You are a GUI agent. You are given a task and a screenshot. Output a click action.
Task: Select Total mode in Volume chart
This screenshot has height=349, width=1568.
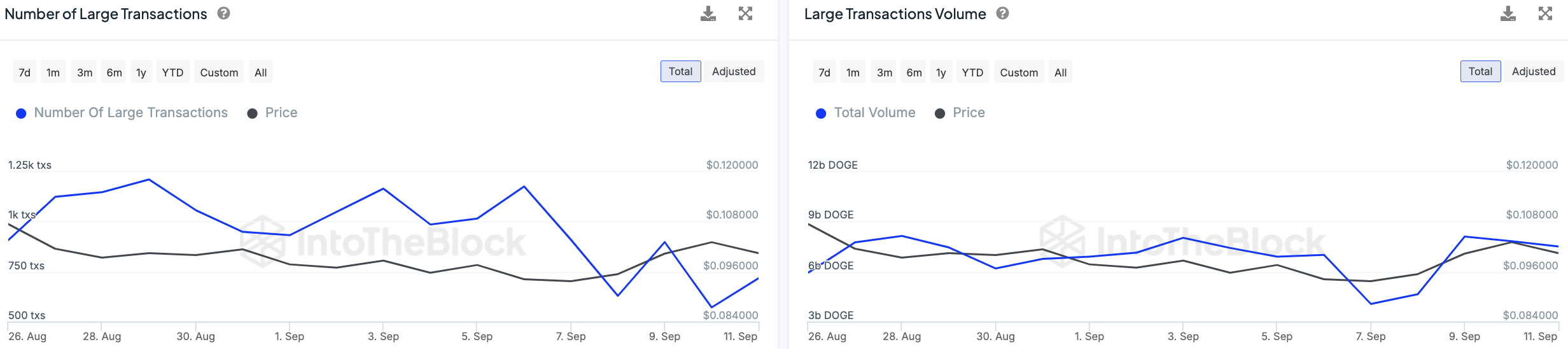tap(1480, 72)
